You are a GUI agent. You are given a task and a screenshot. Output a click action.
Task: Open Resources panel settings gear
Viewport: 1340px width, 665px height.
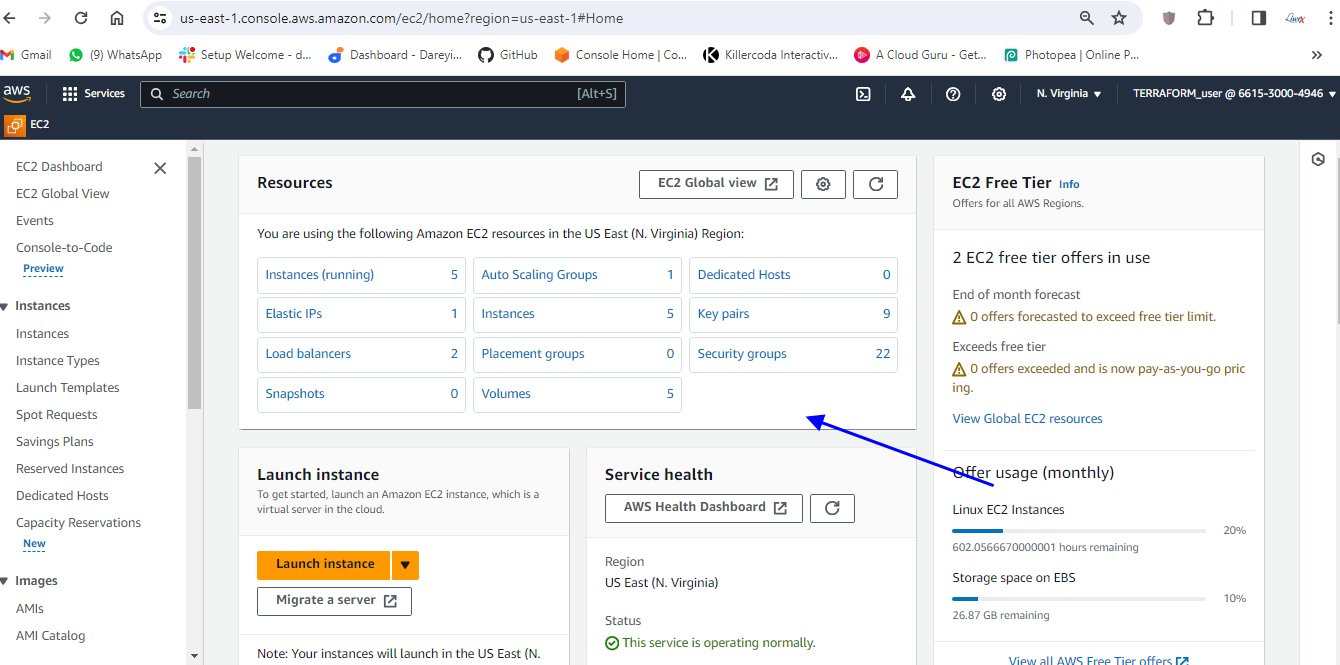point(823,184)
